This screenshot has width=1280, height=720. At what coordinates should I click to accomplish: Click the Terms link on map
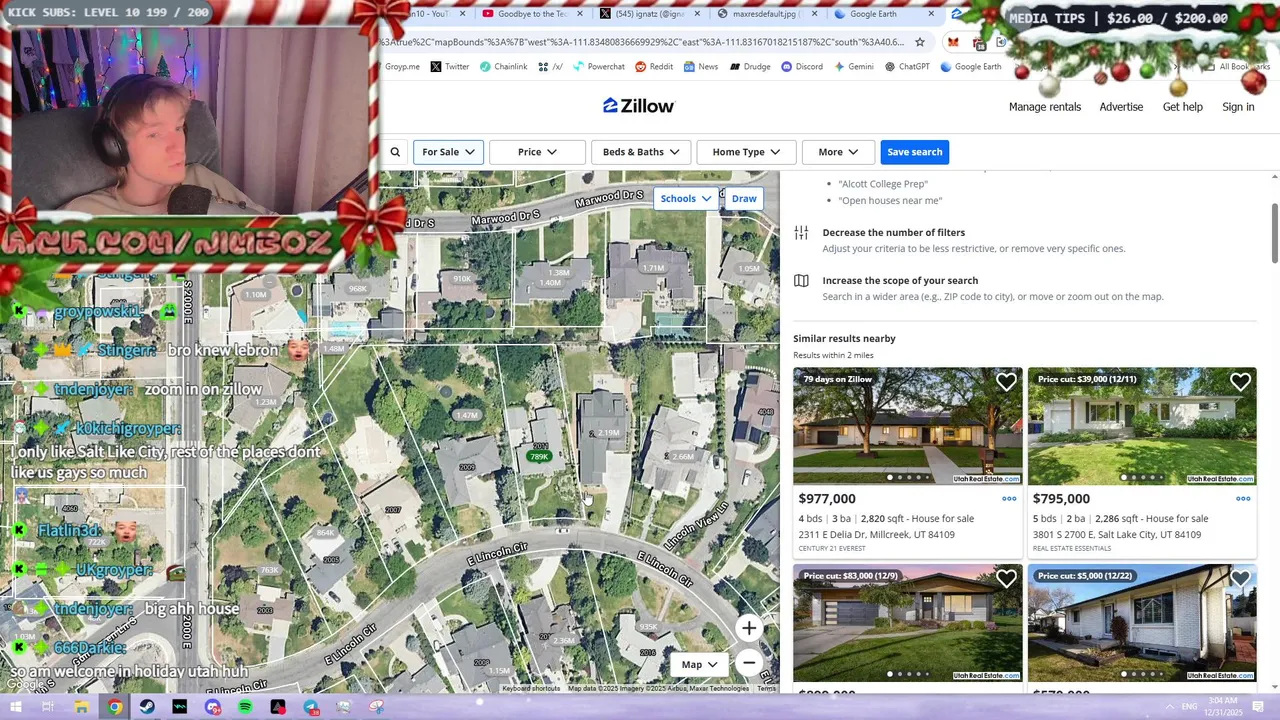(766, 688)
